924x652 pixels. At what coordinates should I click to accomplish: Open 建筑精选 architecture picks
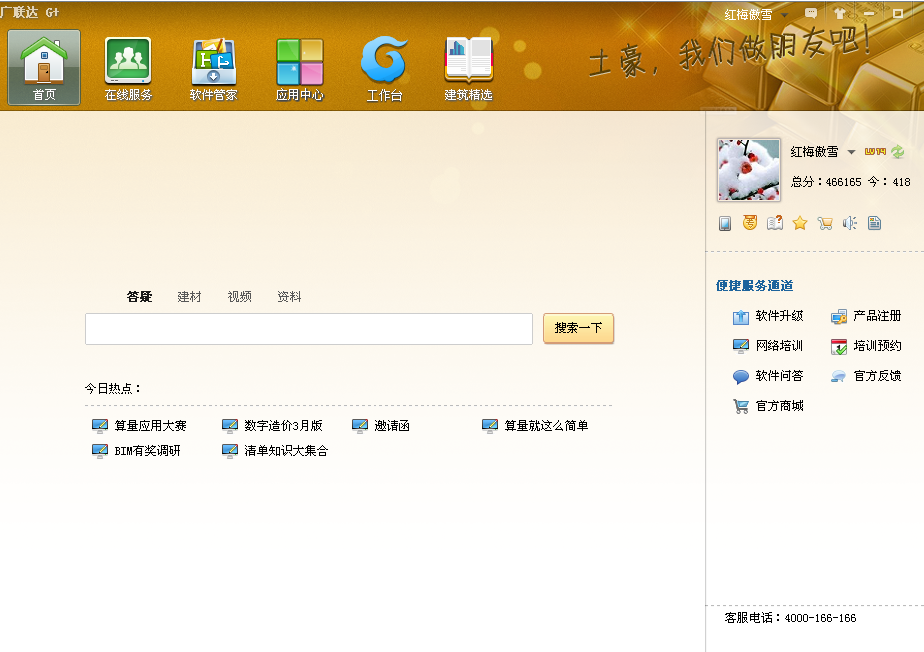(468, 68)
